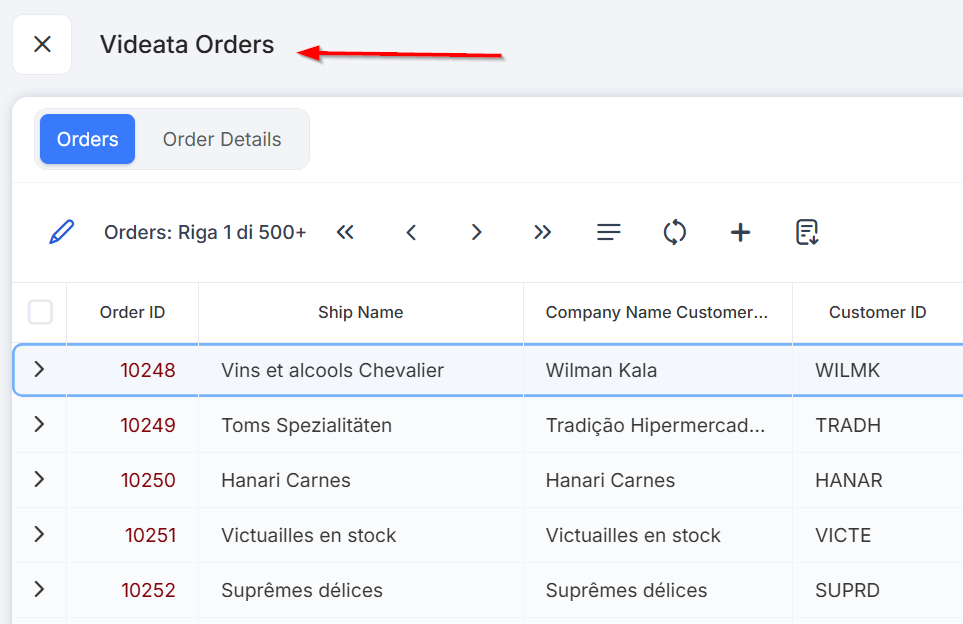This screenshot has width=963, height=624.
Task: Select the Orders tab
Action: click(88, 140)
